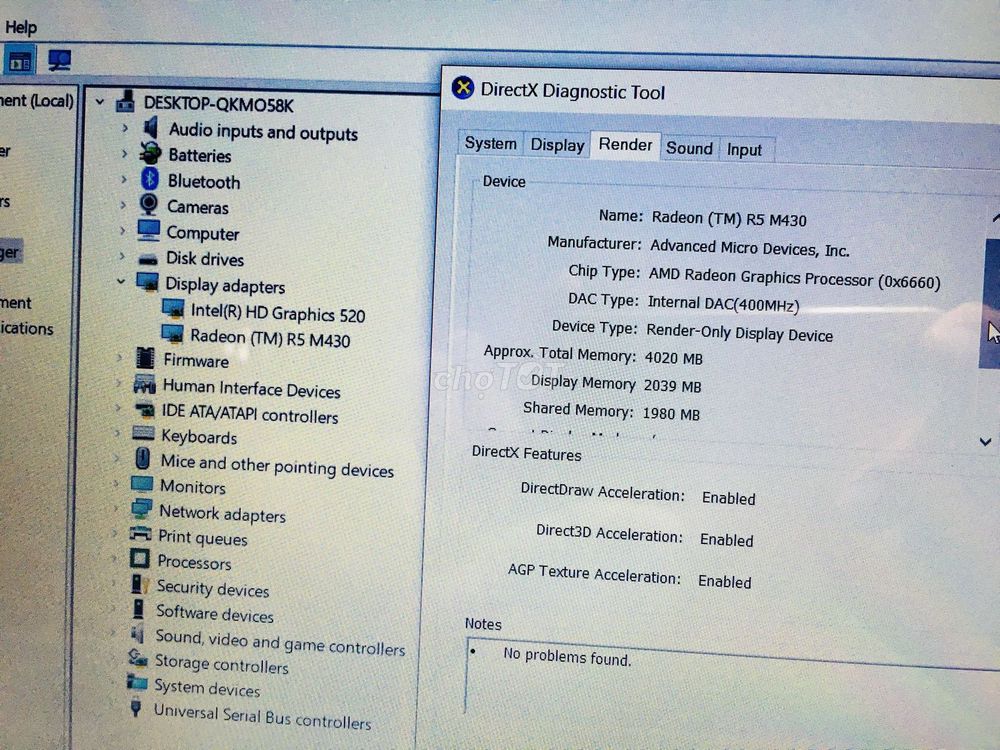Image resolution: width=1000 pixels, height=750 pixels.
Task: Click the Chip Type value text
Action: point(795,278)
